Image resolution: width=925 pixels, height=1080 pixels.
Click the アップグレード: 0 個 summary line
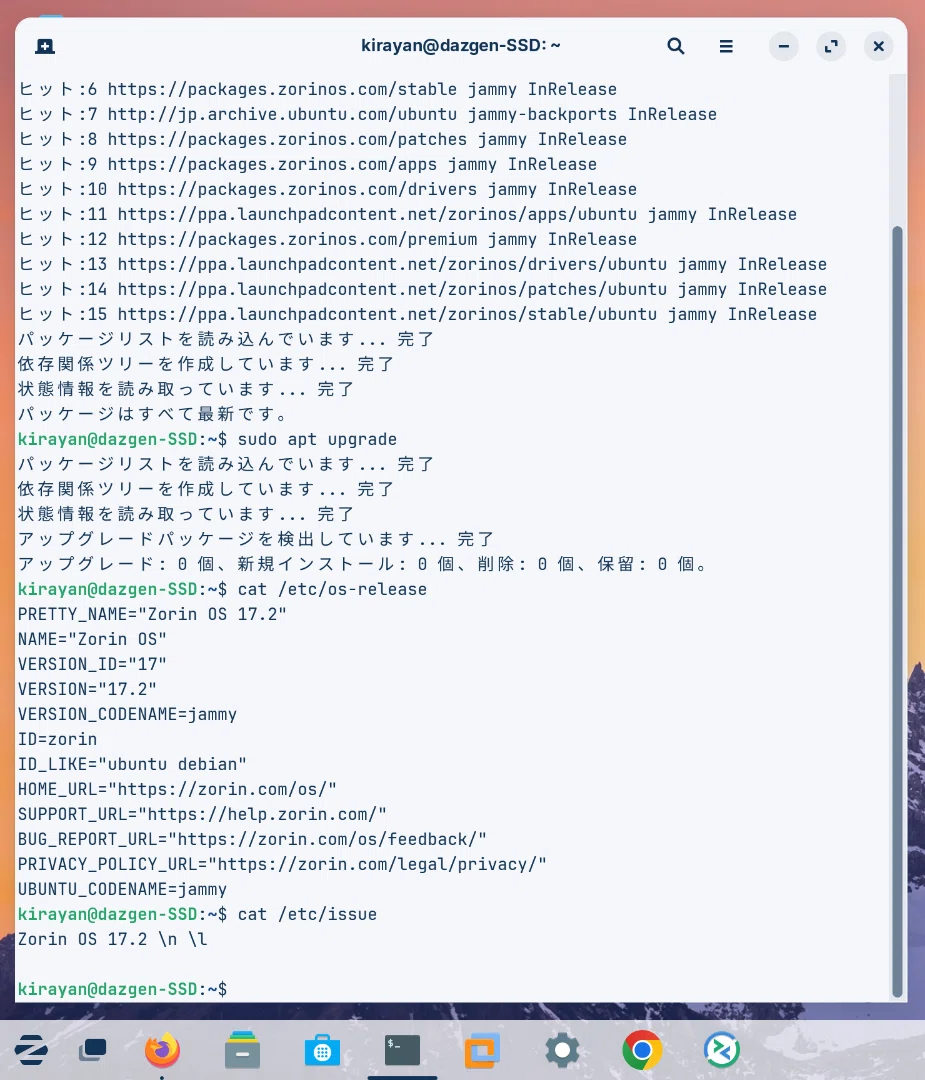click(363, 564)
